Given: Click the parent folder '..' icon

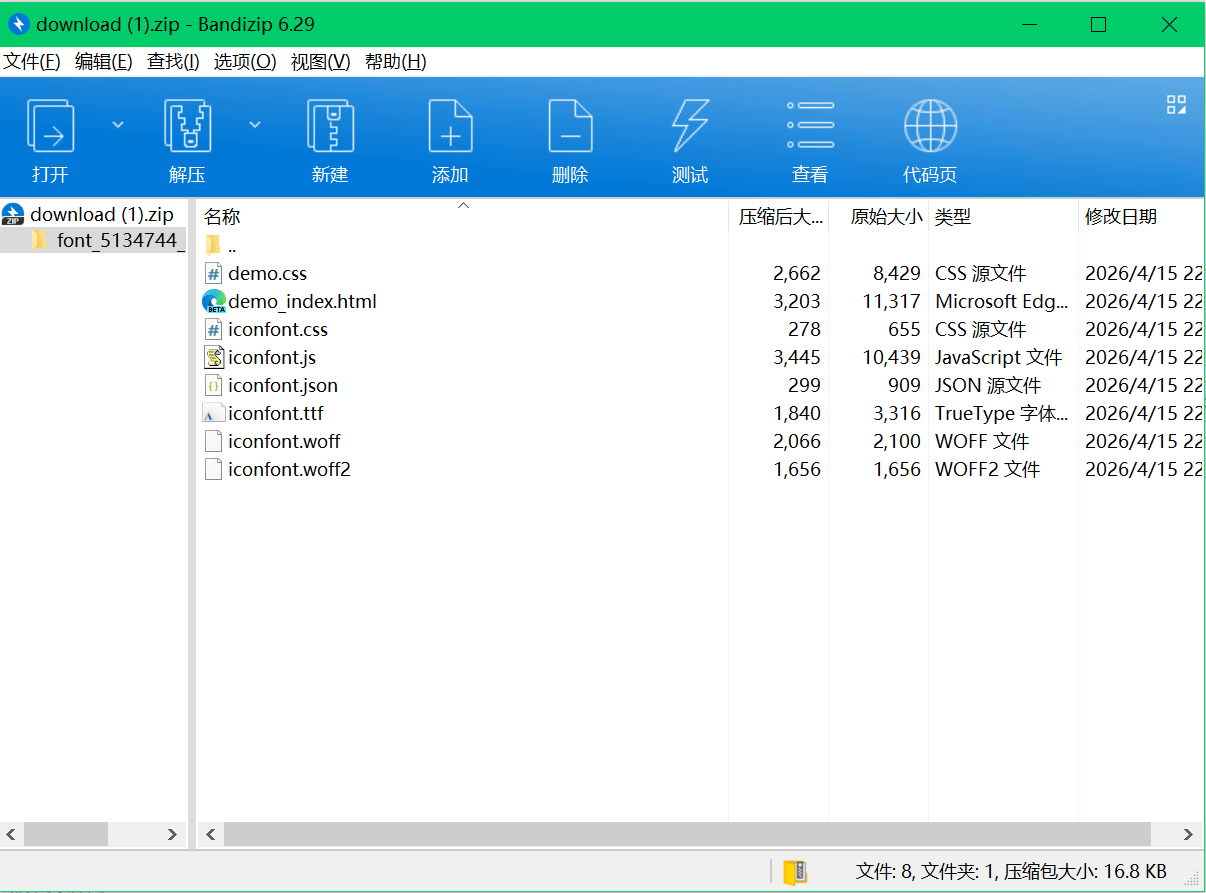Looking at the screenshot, I should [x=213, y=245].
